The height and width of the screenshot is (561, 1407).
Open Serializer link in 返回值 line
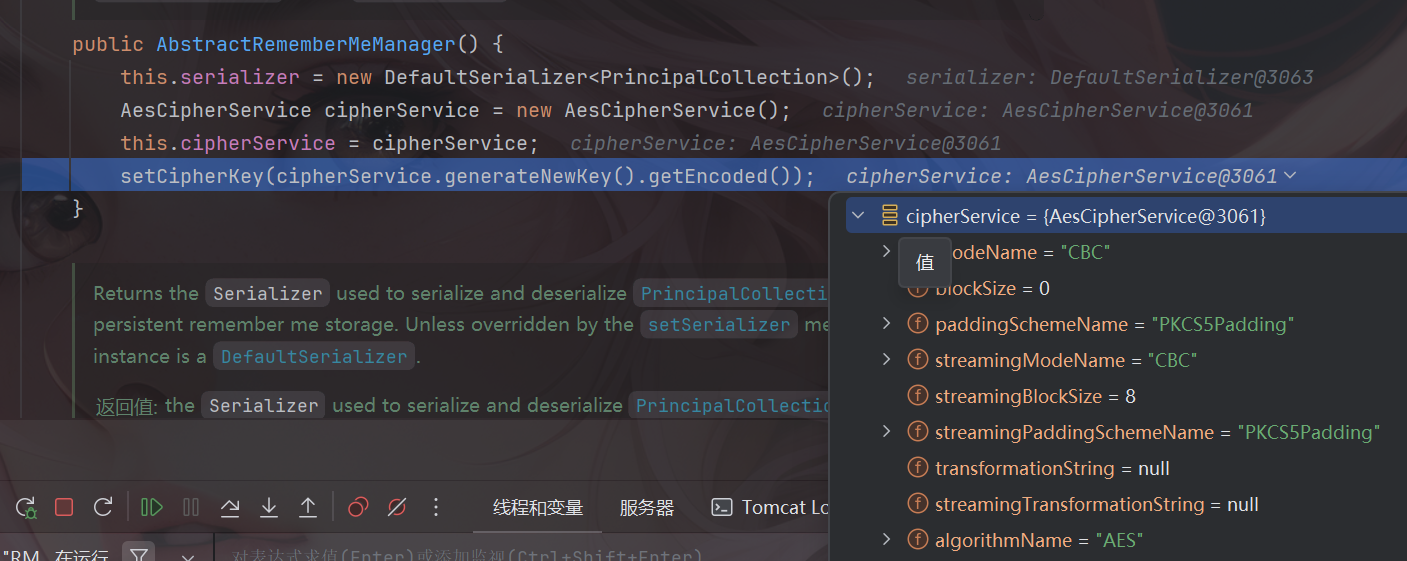263,405
